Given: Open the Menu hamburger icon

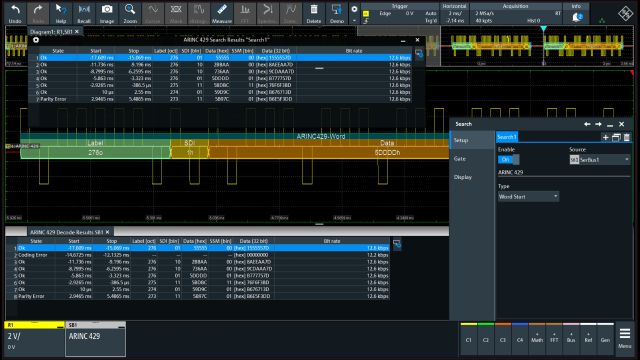Looking at the screenshot, I should [625, 338].
